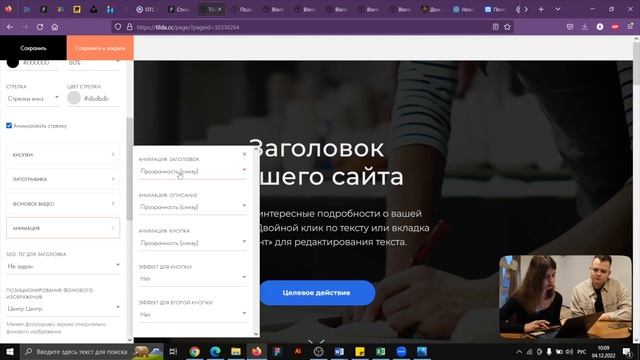Image resolution: width=640 pixels, height=360 pixels.
Task: Open the Стрелка вниз dropdown
Action: [x=33, y=98]
